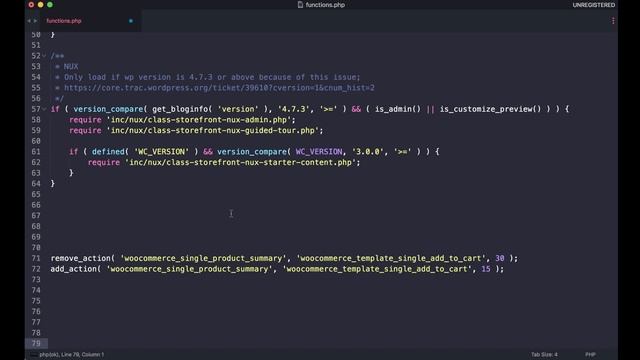This screenshot has height=360, width=640.
Task: Click line number 57 in the gutter
Action: coord(36,109)
